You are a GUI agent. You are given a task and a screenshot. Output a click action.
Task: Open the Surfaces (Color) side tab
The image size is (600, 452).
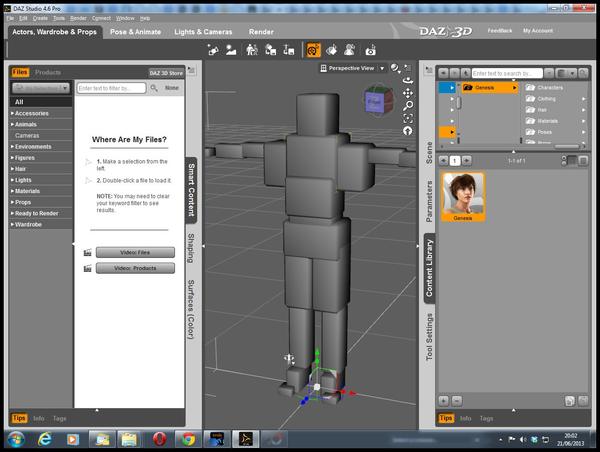(x=191, y=309)
